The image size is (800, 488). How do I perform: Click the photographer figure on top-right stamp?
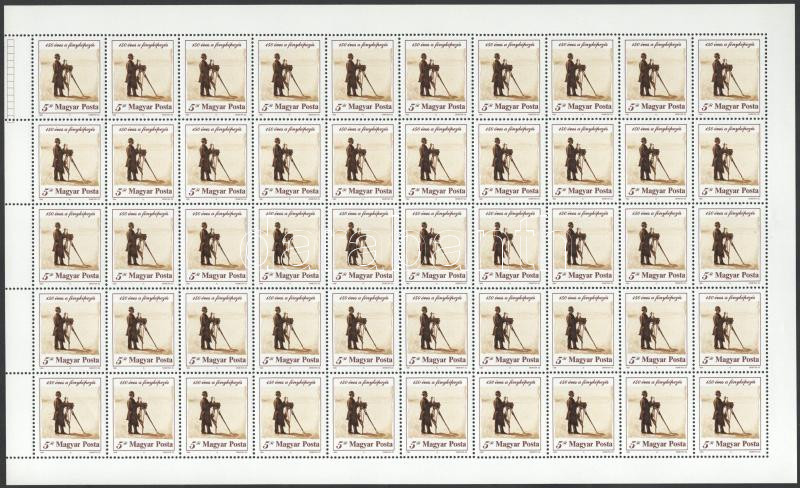pos(718,73)
